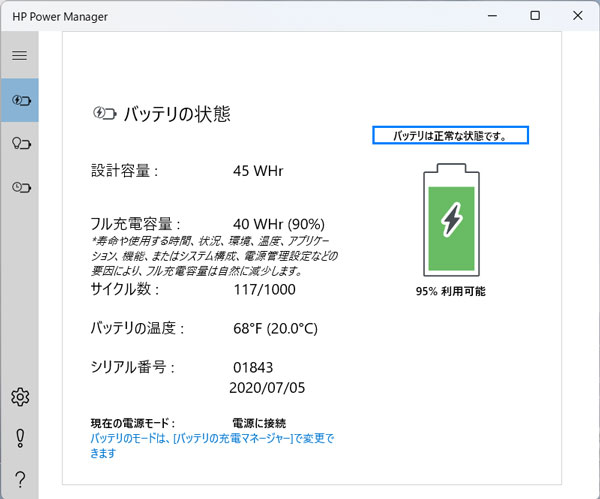Click the 95% 利用可能 label
600x499 pixels.
coord(452,293)
